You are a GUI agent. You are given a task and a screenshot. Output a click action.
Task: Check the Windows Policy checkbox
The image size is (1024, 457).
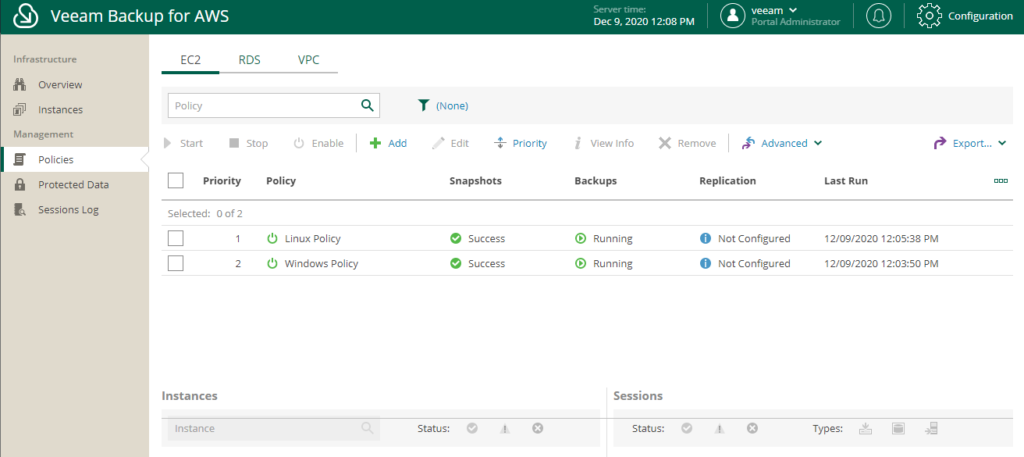tap(176, 263)
